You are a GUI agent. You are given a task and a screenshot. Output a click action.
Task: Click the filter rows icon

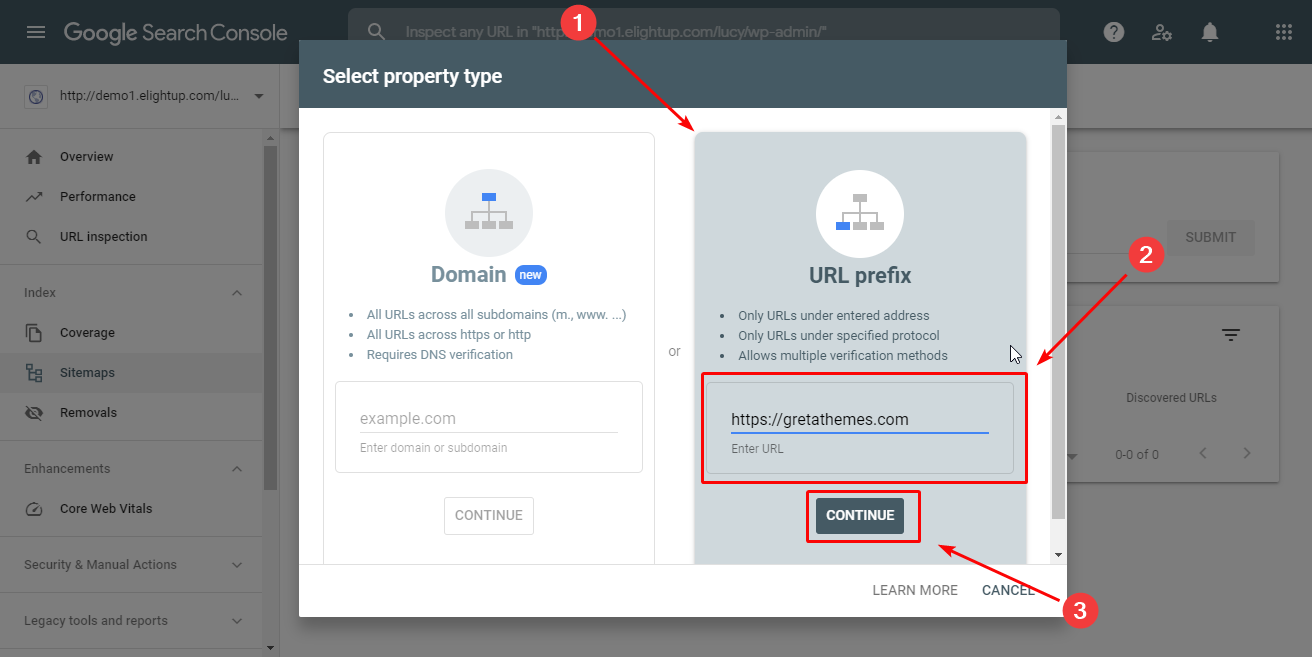(1231, 335)
